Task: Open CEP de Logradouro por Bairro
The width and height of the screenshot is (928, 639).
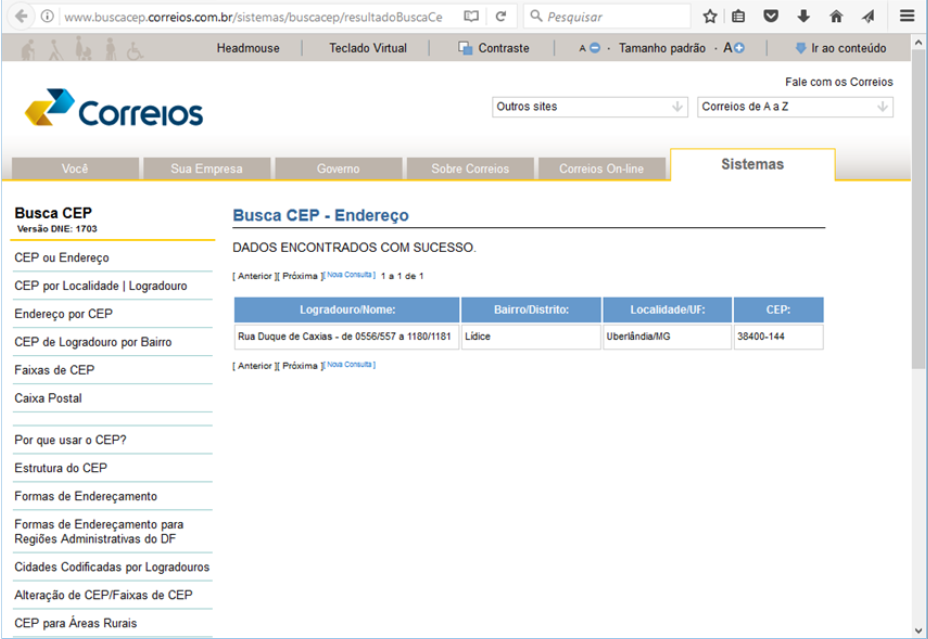Action: 93,343
